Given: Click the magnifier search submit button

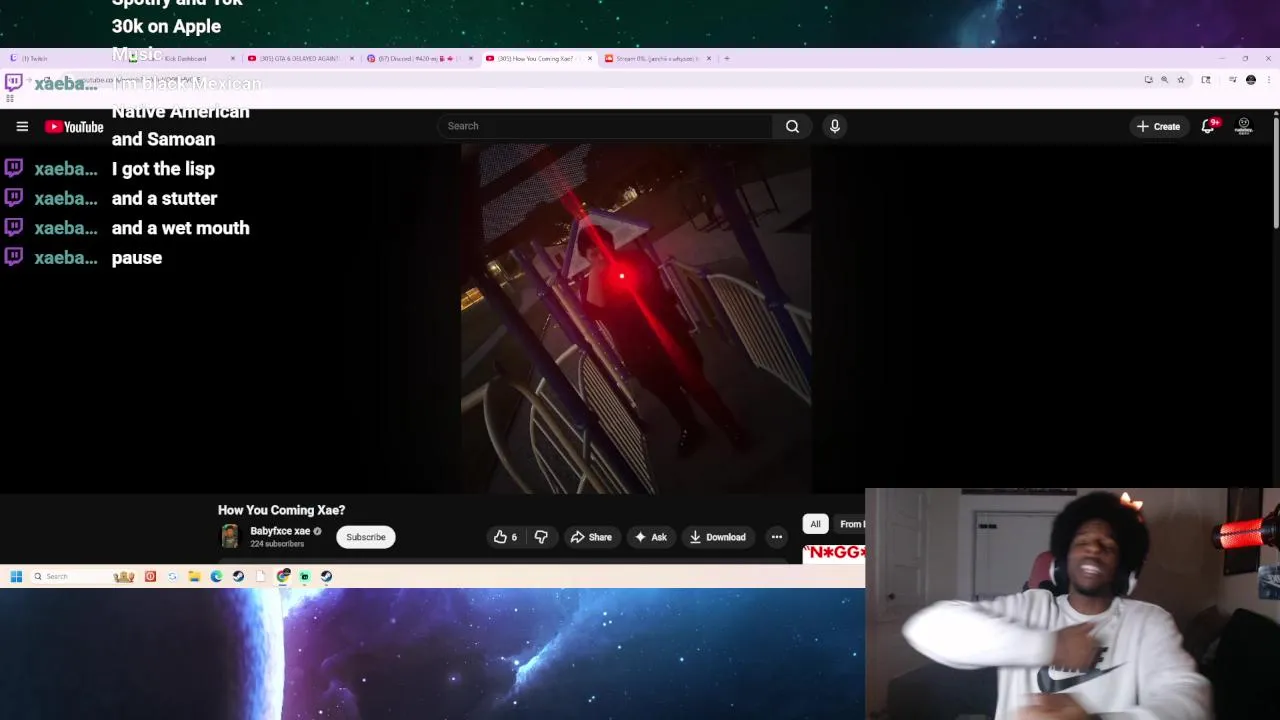Looking at the screenshot, I should [792, 126].
